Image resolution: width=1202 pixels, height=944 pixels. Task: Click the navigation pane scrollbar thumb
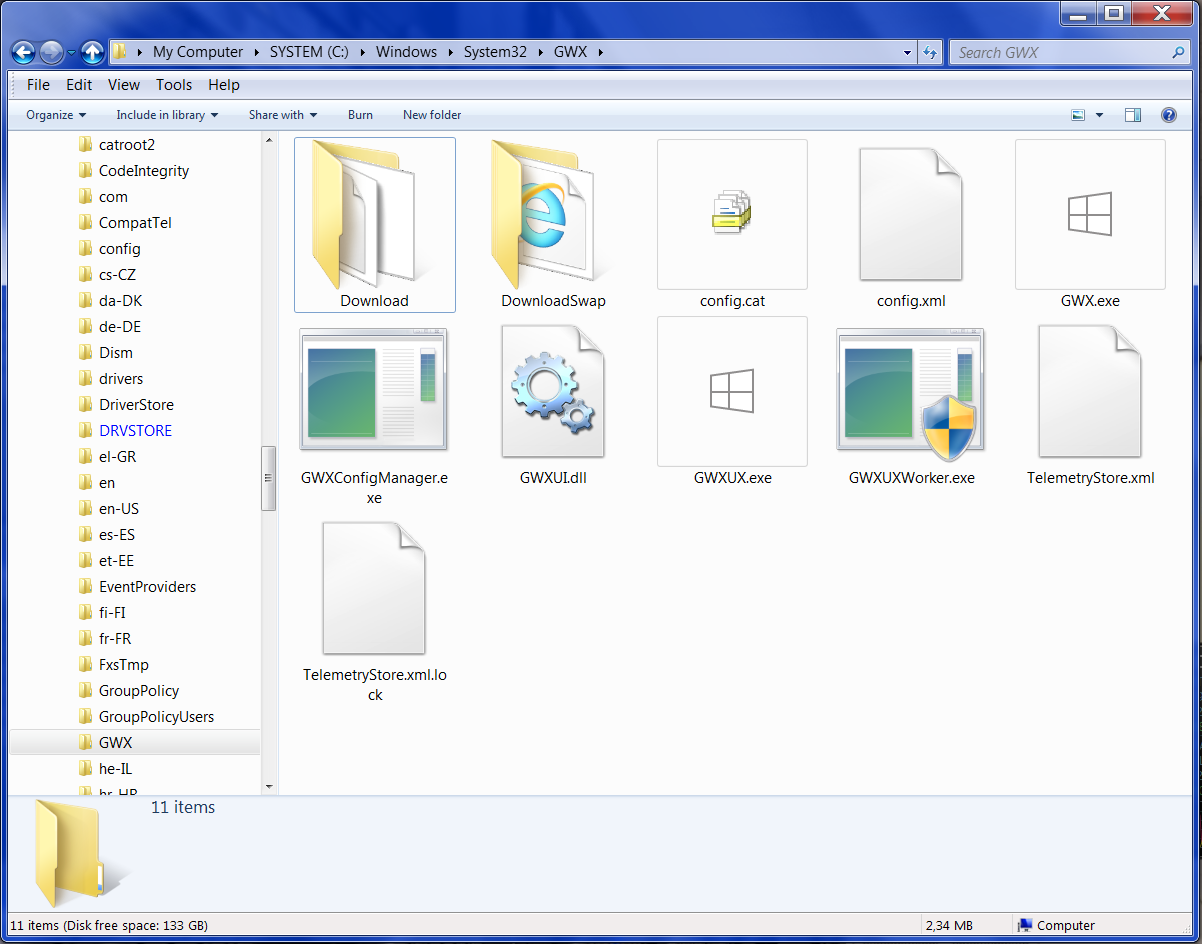(x=268, y=478)
